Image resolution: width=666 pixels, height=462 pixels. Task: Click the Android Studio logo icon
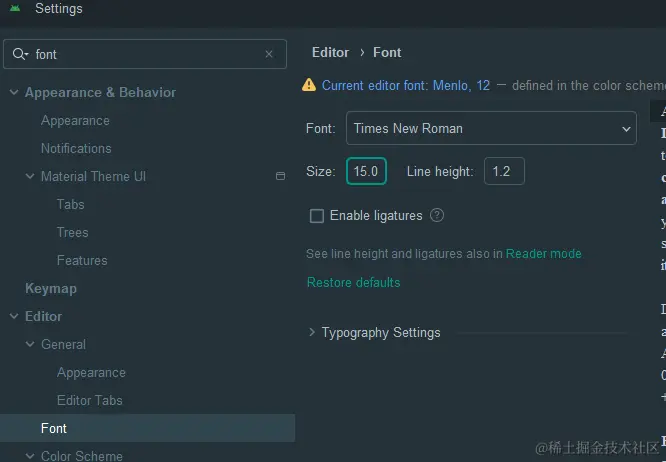(15, 8)
